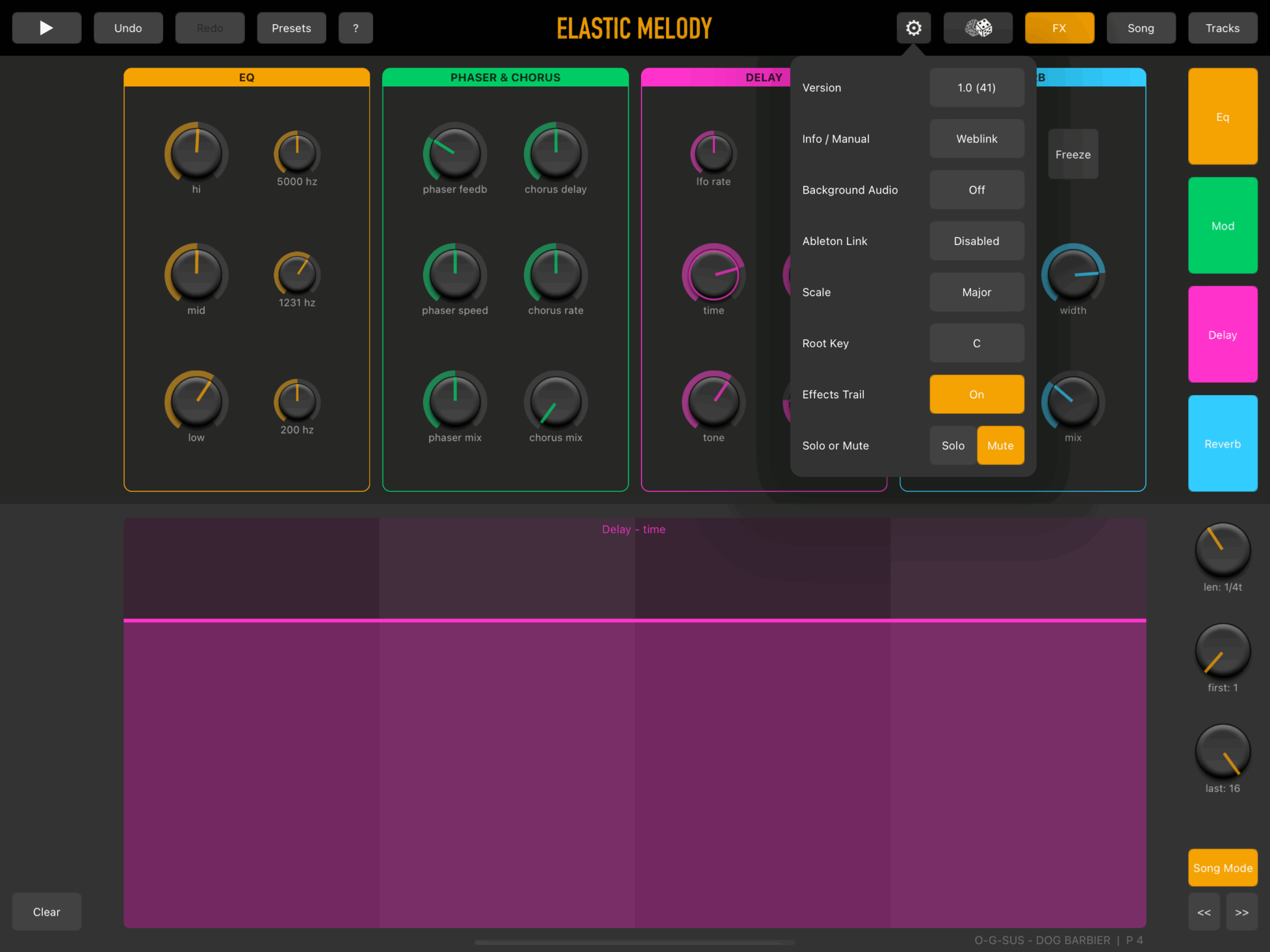Toggle Effects Trail On button
The image size is (1270, 952).
976,394
